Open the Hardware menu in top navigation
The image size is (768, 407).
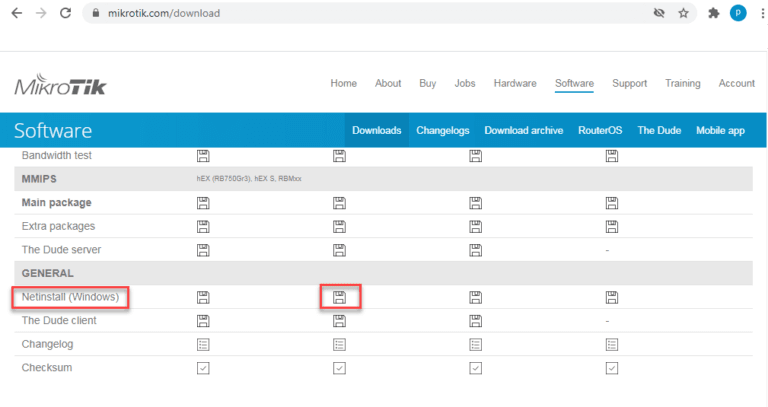click(514, 84)
